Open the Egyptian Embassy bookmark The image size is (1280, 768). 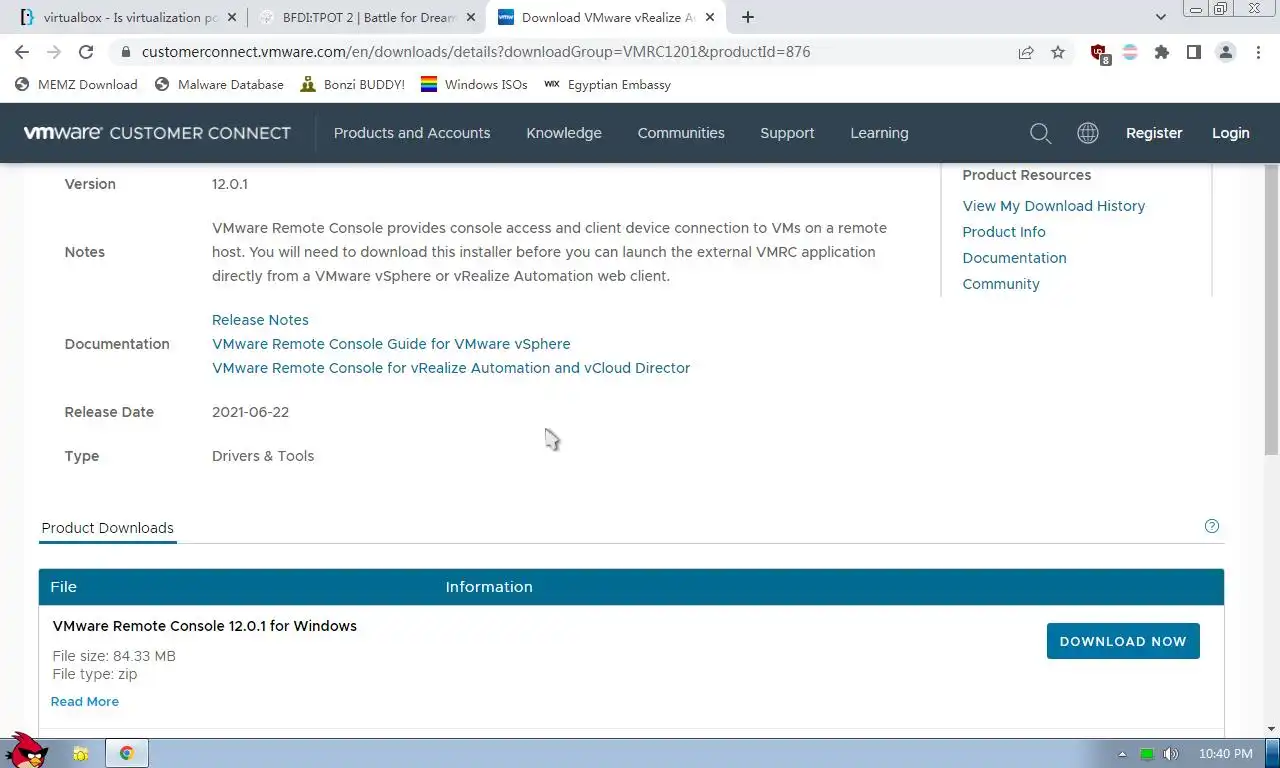pyautogui.click(x=607, y=85)
